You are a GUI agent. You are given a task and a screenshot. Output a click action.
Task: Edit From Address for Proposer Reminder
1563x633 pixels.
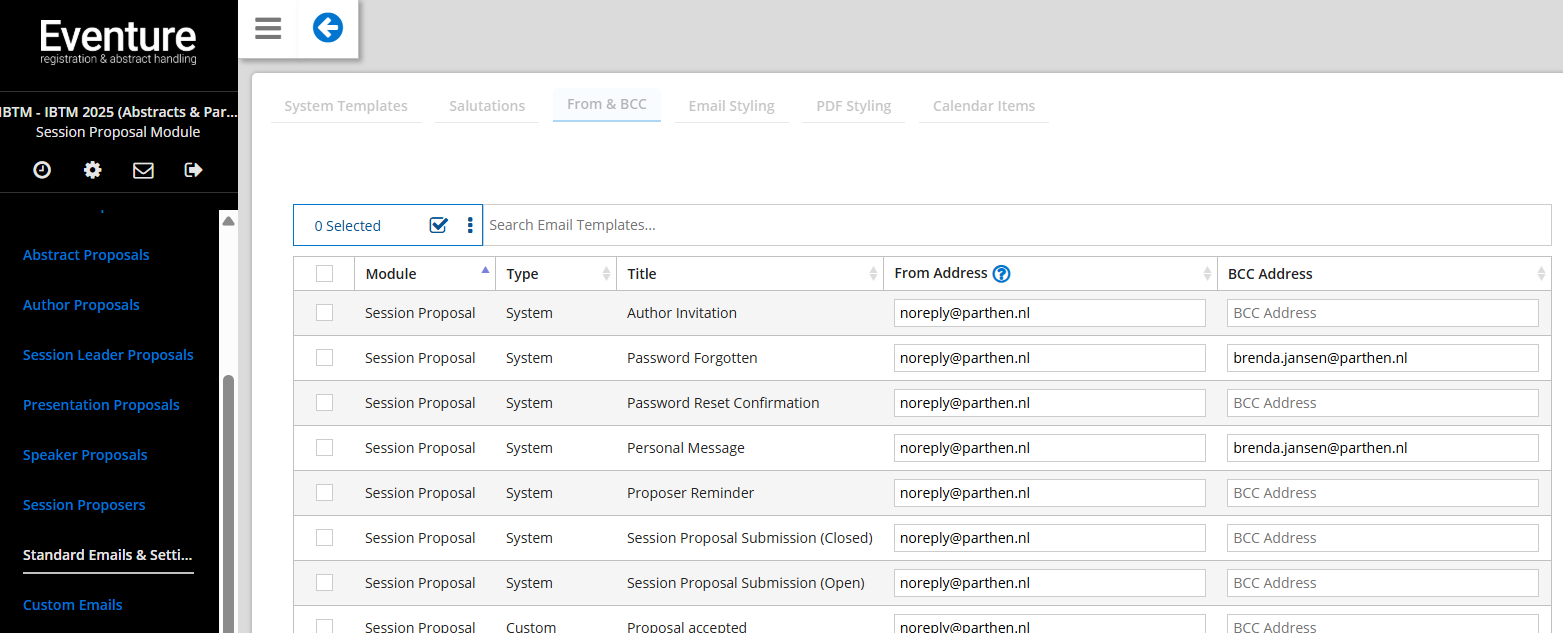pyautogui.click(x=1050, y=493)
